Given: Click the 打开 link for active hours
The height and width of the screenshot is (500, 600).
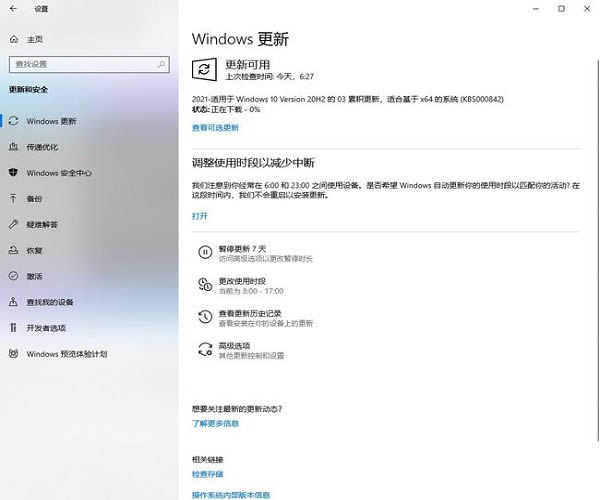Looking at the screenshot, I should (x=200, y=215).
